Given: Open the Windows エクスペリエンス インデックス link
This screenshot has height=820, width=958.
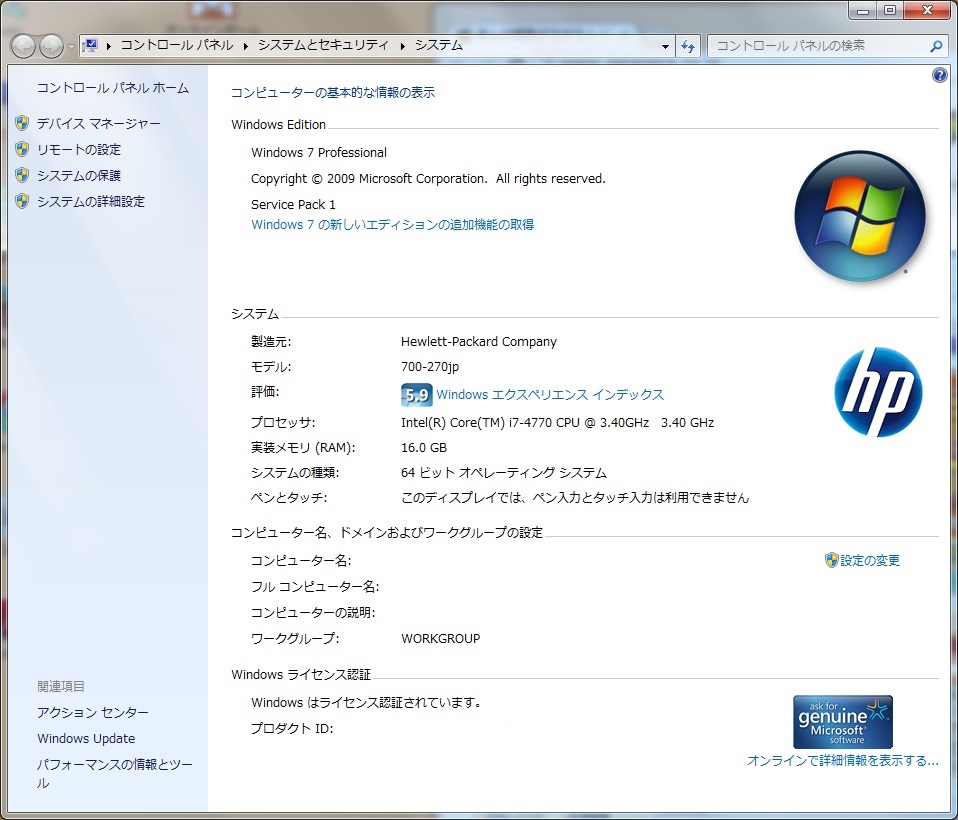Looking at the screenshot, I should pos(550,395).
